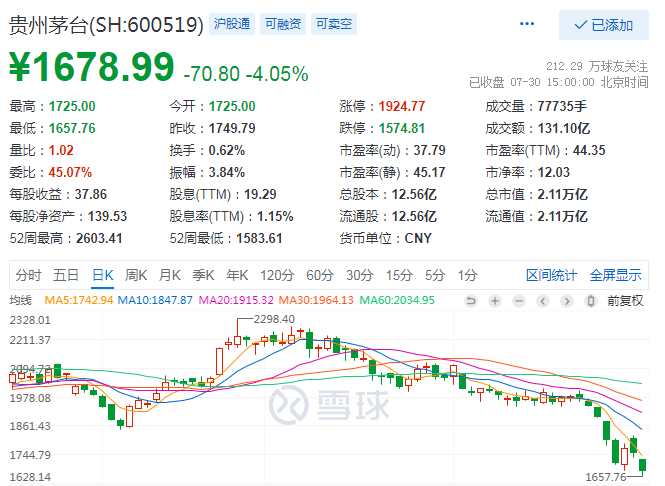The image size is (665, 486).
Task: Click the 已添加 watchlist button
Action: 604,25
